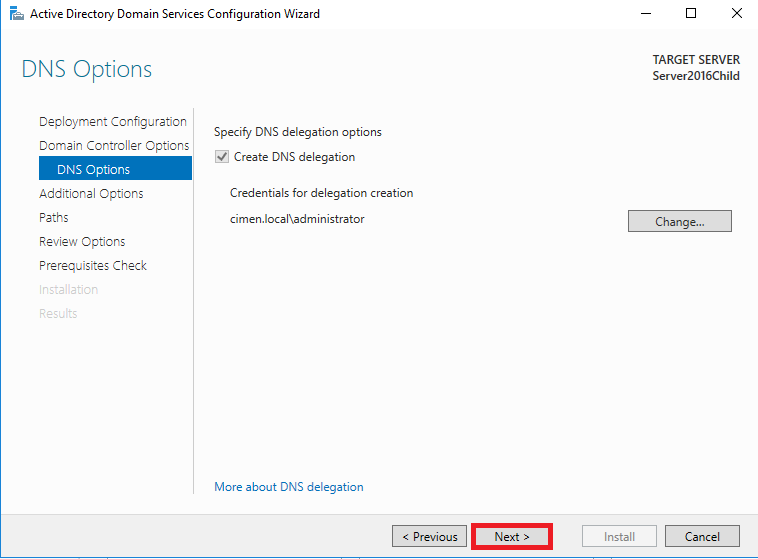Go to the Domain Controller Options page
This screenshot has width=758, height=559.
pos(114,146)
